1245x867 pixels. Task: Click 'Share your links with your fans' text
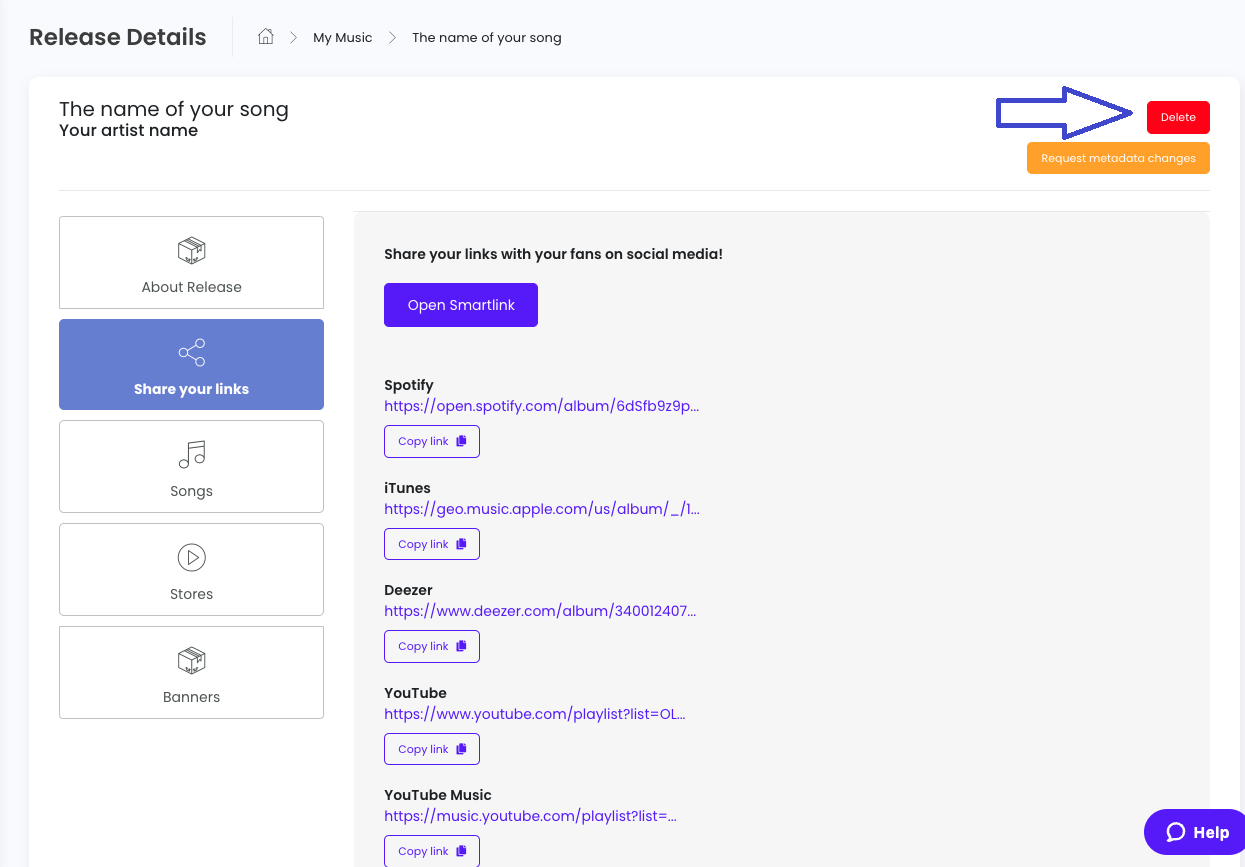point(553,254)
